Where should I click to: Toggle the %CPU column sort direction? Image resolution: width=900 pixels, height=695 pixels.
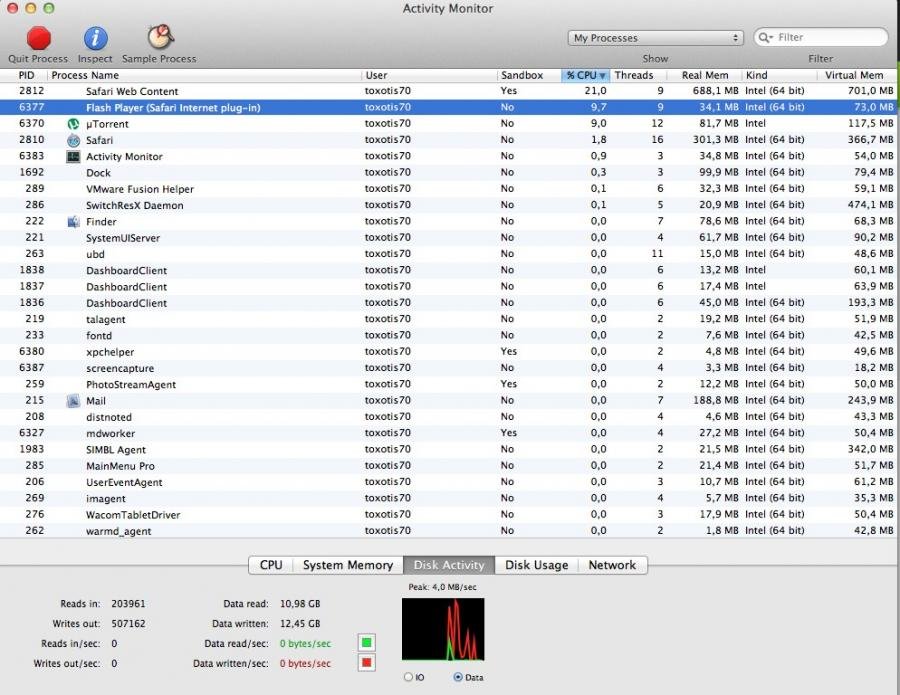[x=583, y=74]
